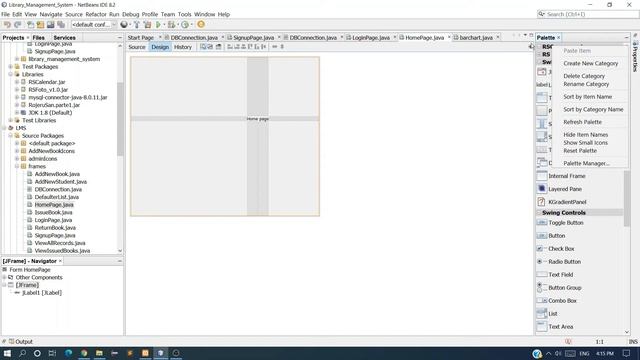Open Task View on the taskbar
The width and height of the screenshot is (640, 360).
(52, 353)
